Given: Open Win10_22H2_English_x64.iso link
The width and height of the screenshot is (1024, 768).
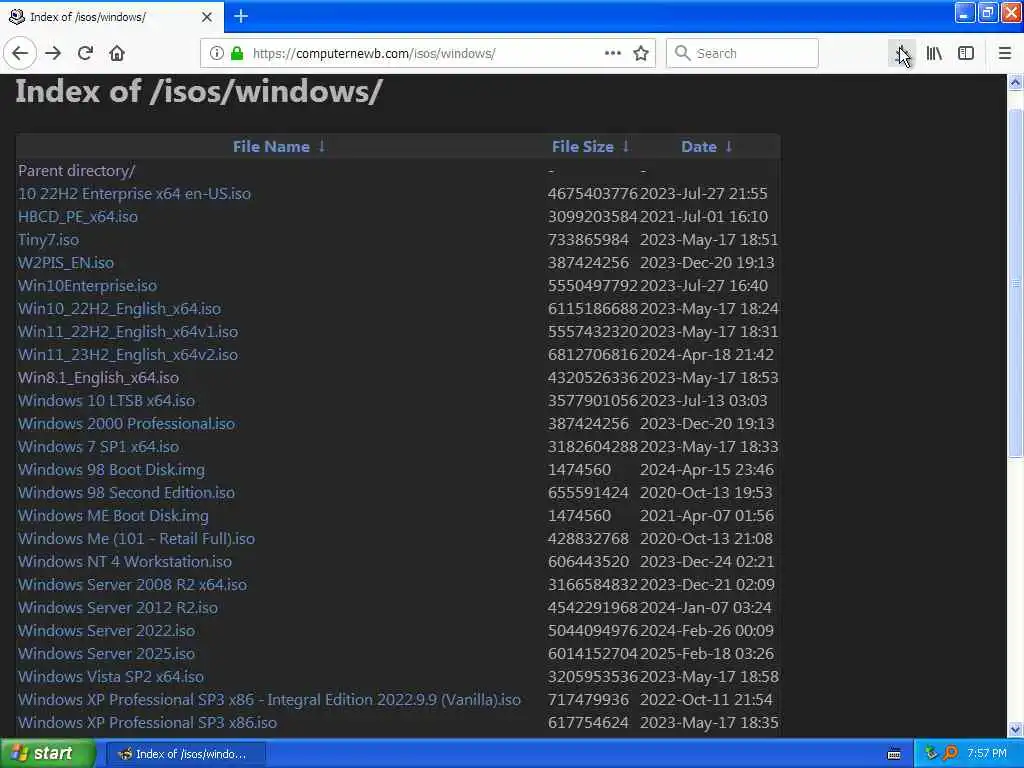Looking at the screenshot, I should click(x=120, y=308).
